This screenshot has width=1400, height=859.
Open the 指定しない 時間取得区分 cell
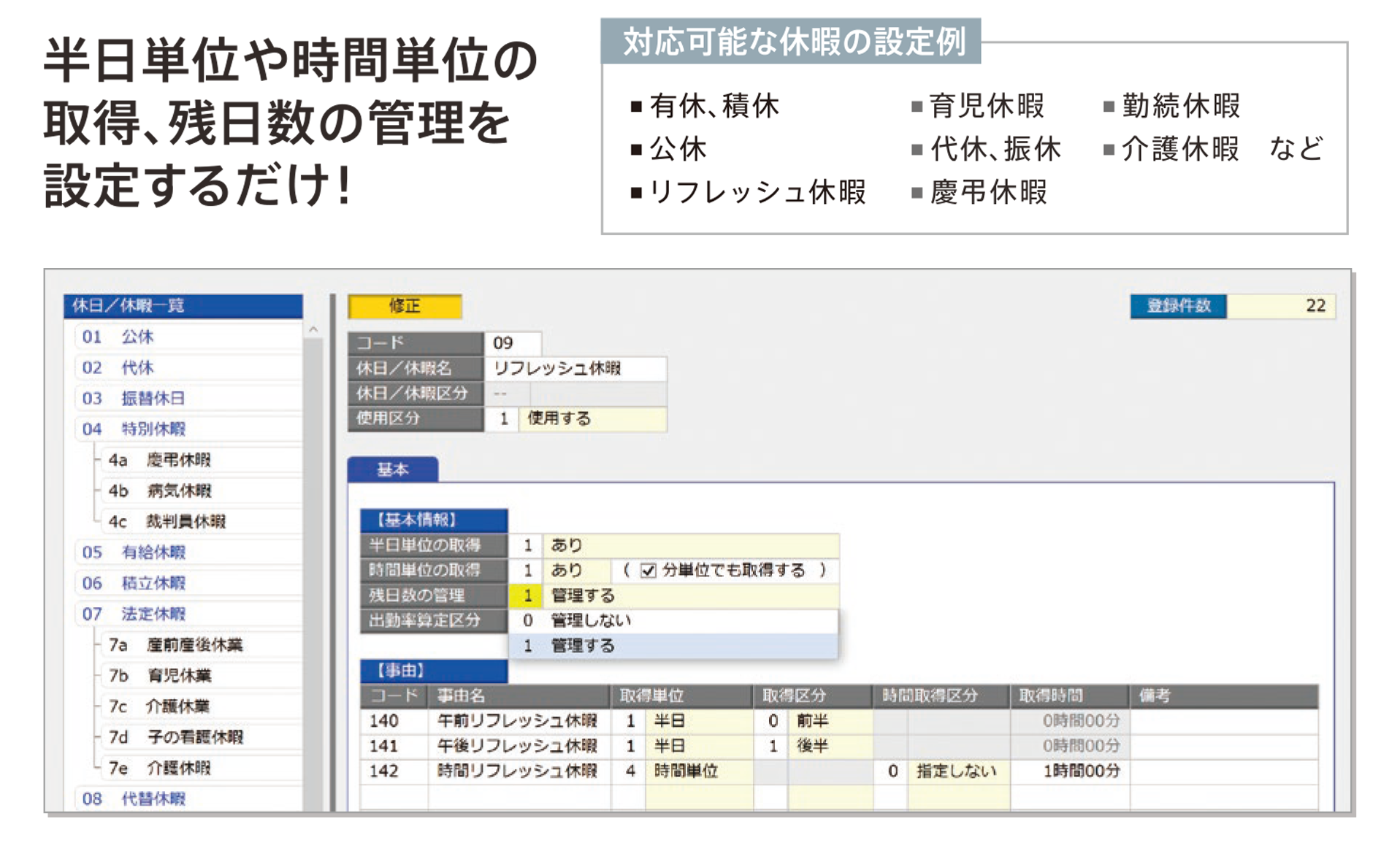click(x=959, y=771)
